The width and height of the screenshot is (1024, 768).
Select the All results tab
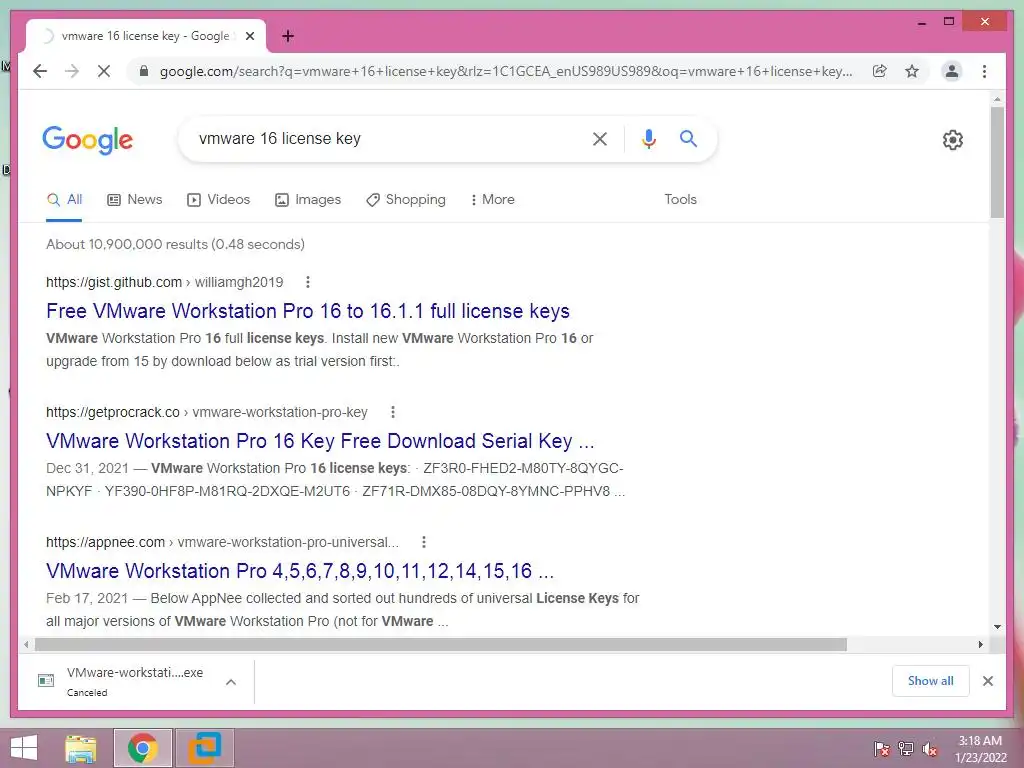(64, 199)
